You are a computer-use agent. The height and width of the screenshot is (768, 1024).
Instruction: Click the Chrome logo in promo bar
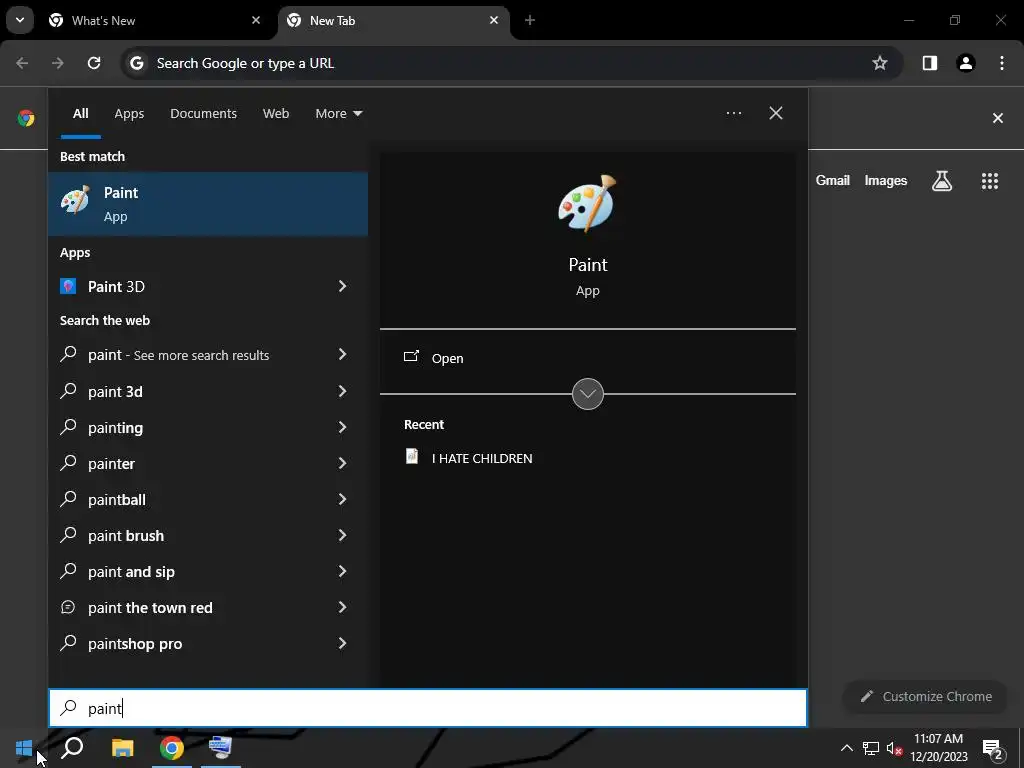pyautogui.click(x=26, y=118)
